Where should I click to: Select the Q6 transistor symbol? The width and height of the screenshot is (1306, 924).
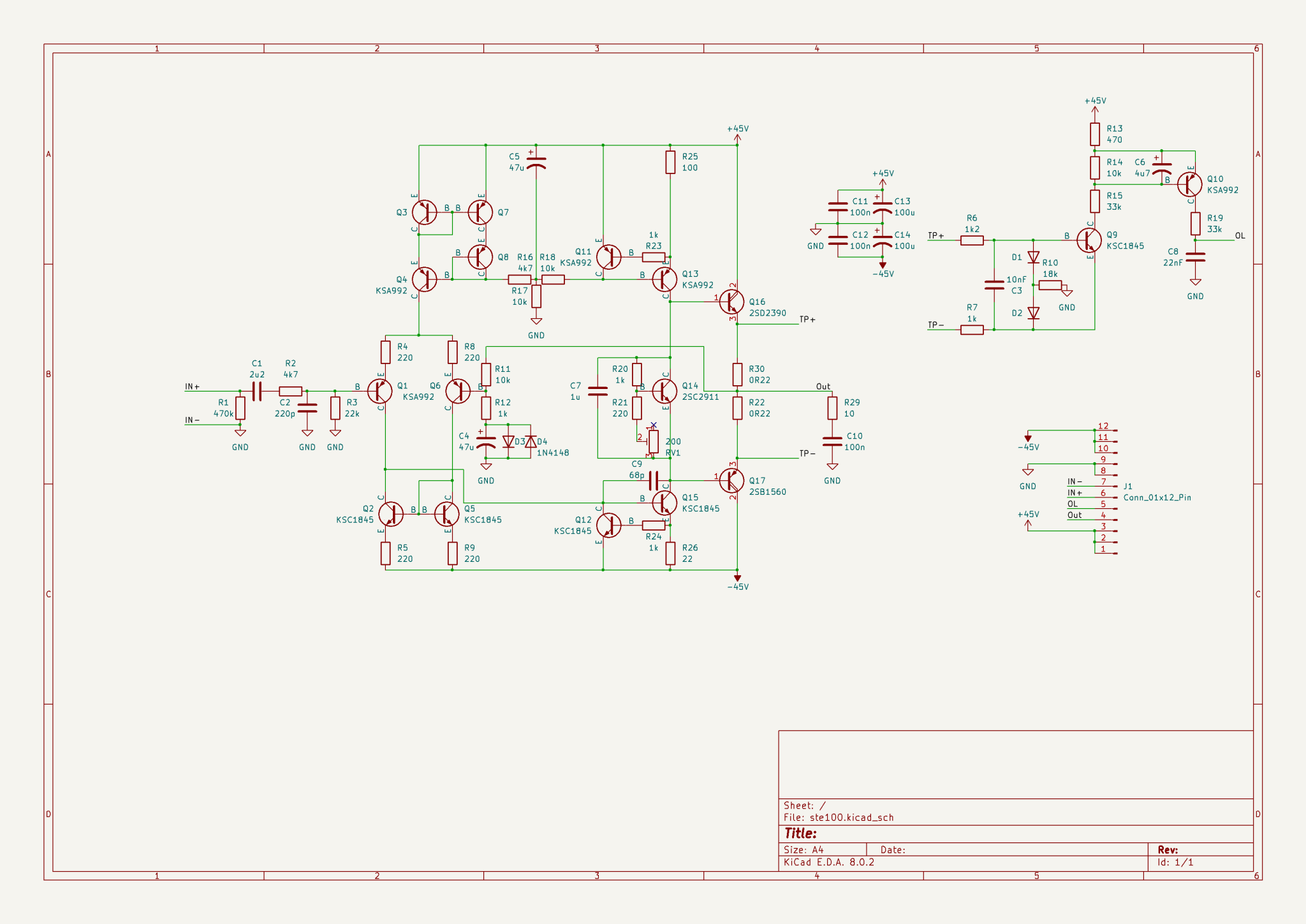coord(458,391)
